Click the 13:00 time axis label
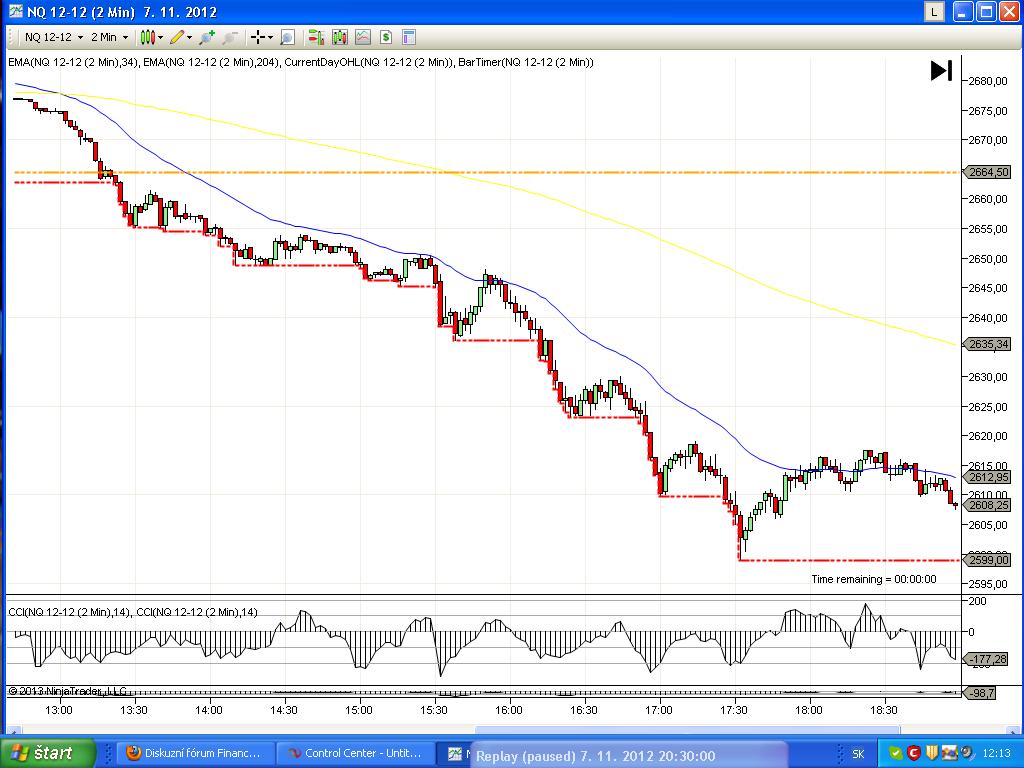 (59, 711)
